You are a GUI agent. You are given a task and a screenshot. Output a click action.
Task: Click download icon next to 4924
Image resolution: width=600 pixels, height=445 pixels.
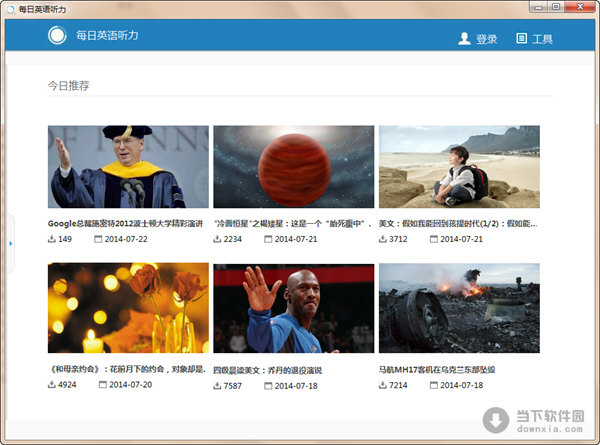click(x=52, y=385)
